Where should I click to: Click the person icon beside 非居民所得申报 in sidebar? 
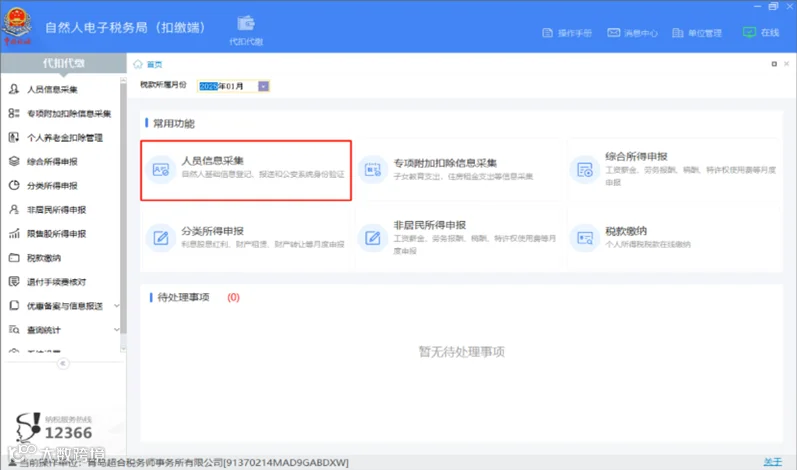pyautogui.click(x=14, y=209)
